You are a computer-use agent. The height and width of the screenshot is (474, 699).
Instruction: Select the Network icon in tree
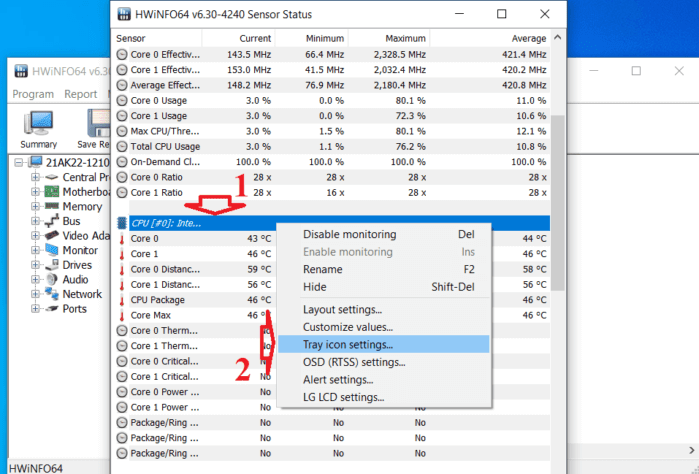(x=52, y=294)
